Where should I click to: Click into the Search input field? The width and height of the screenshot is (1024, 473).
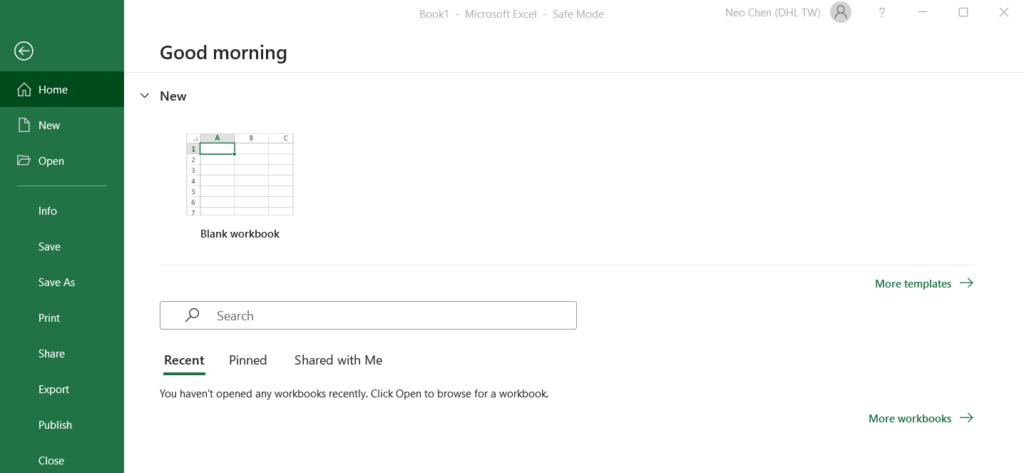point(368,316)
